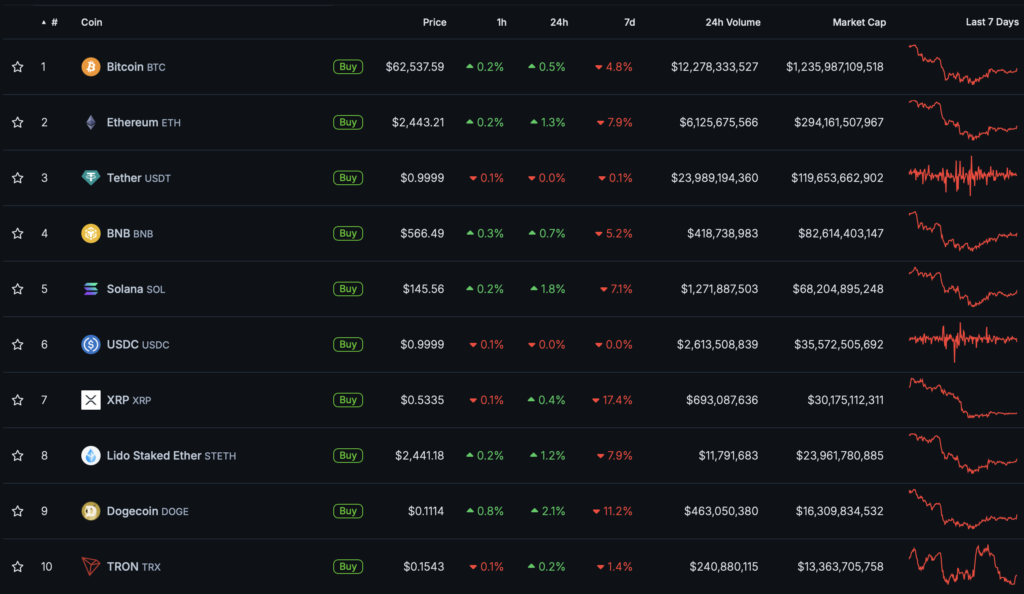Click the USDC coin logo icon
Viewport: 1024px width, 594px height.
(x=91, y=345)
